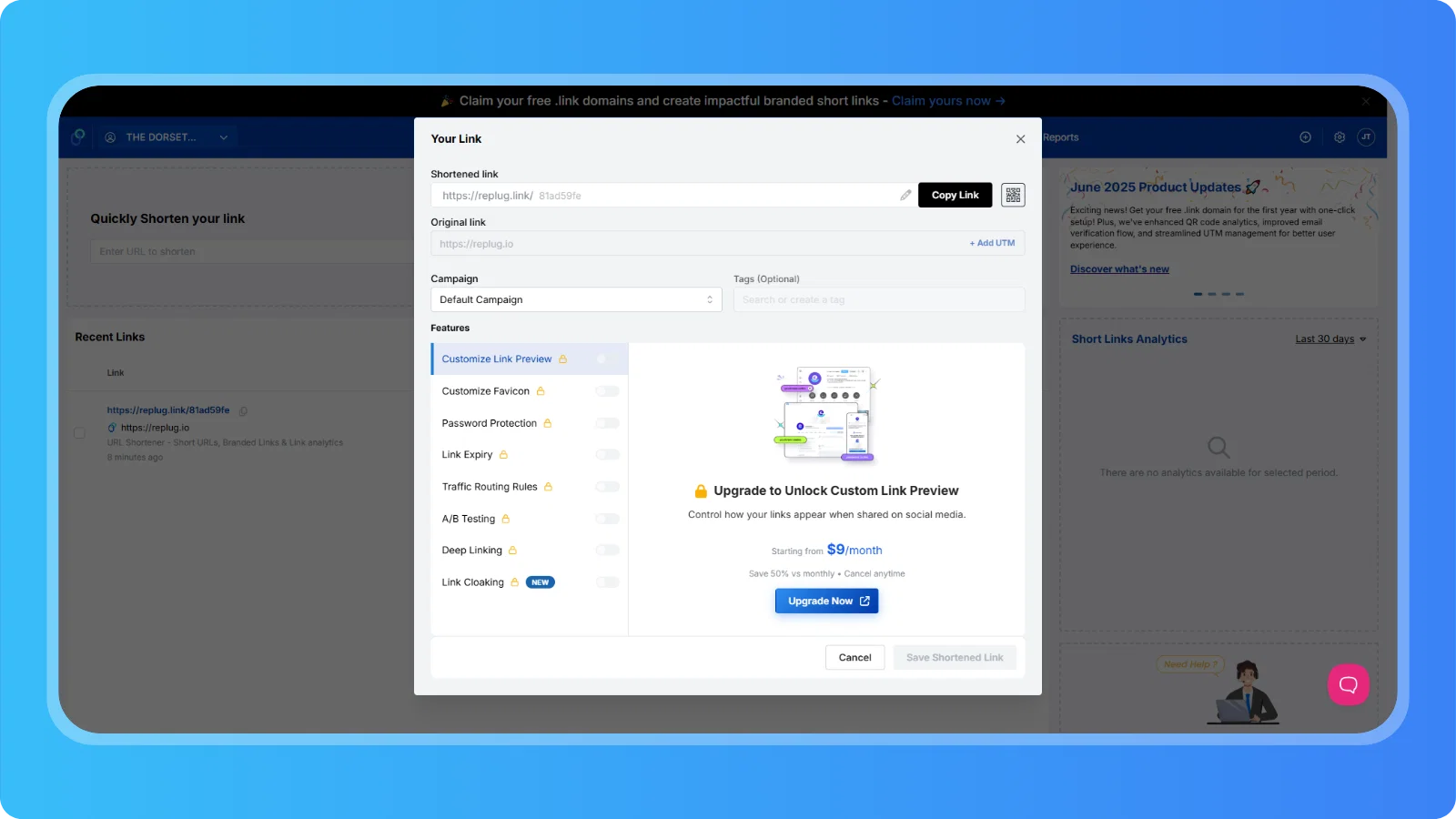Enable the Password Protection switch

(607, 423)
